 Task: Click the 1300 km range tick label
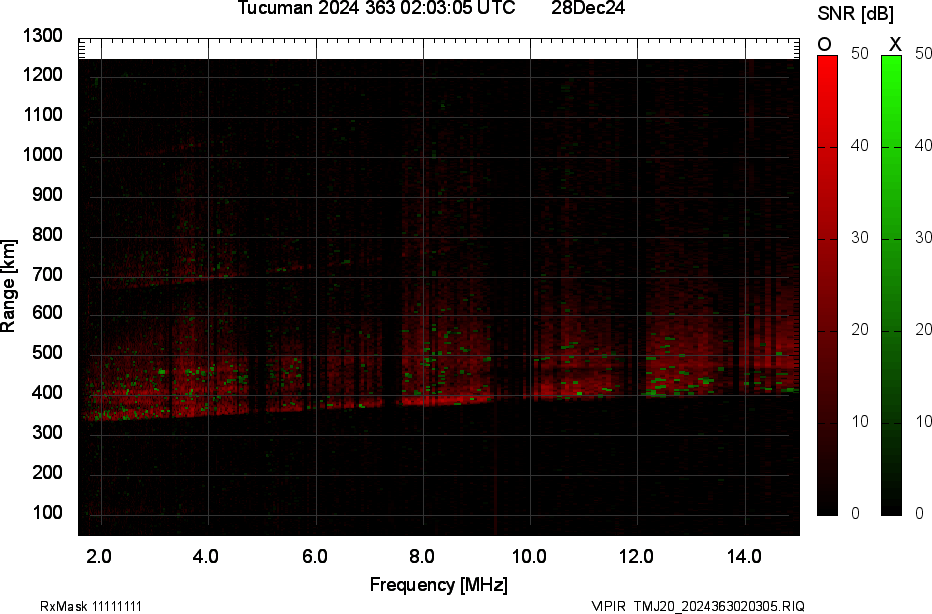click(x=43, y=36)
